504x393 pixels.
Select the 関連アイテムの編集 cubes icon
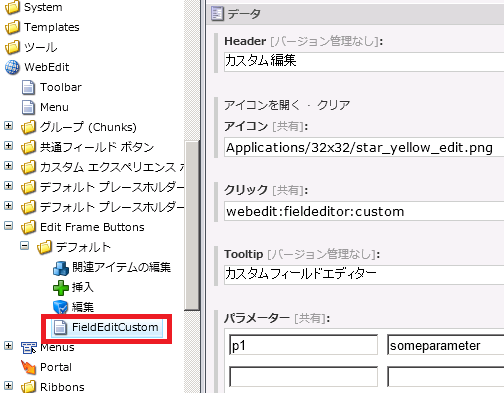pyautogui.click(x=61, y=268)
